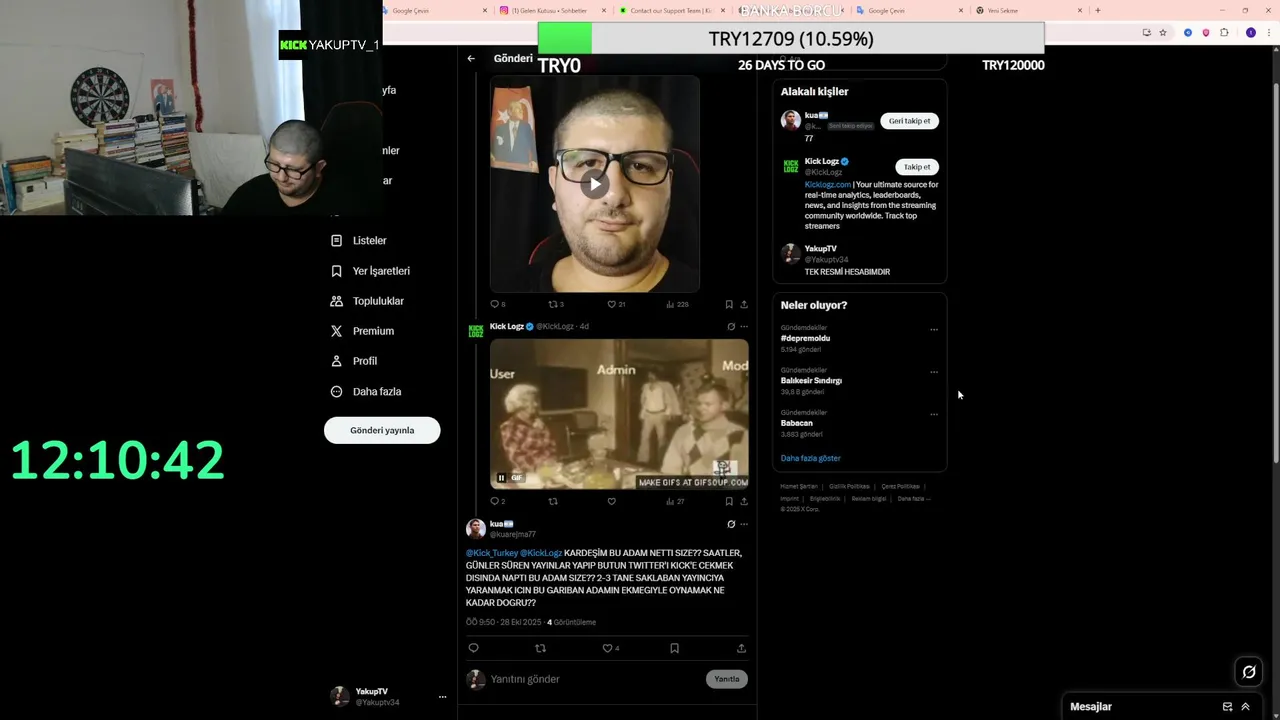Repost kua's main post

pyautogui.click(x=541, y=648)
